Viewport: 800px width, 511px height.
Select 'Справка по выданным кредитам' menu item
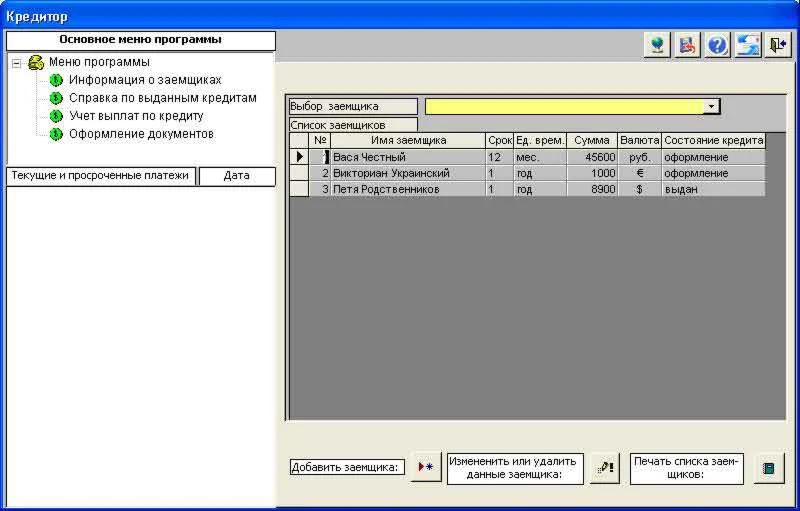[x=162, y=98]
